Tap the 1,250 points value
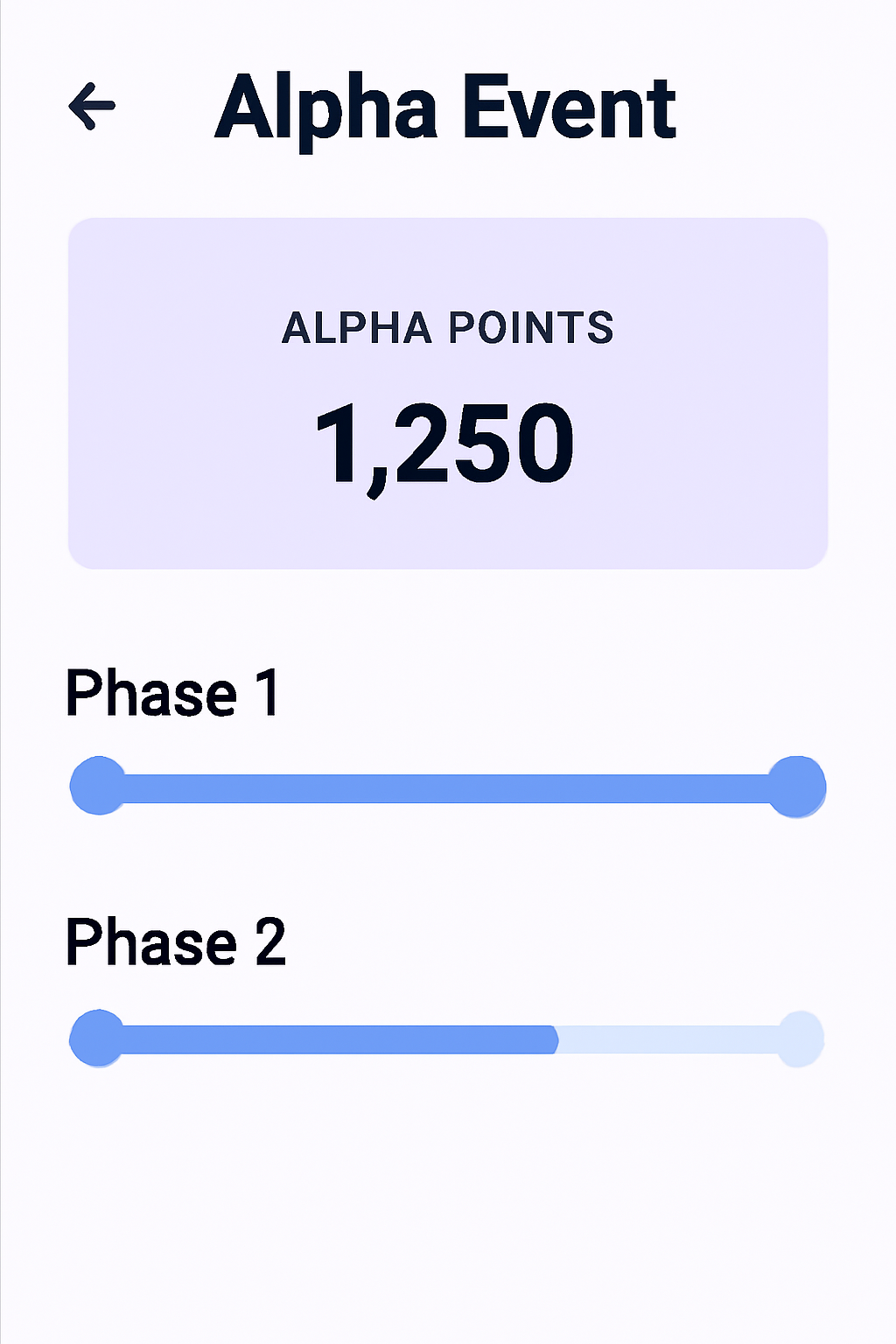896x1344 pixels. [444, 444]
